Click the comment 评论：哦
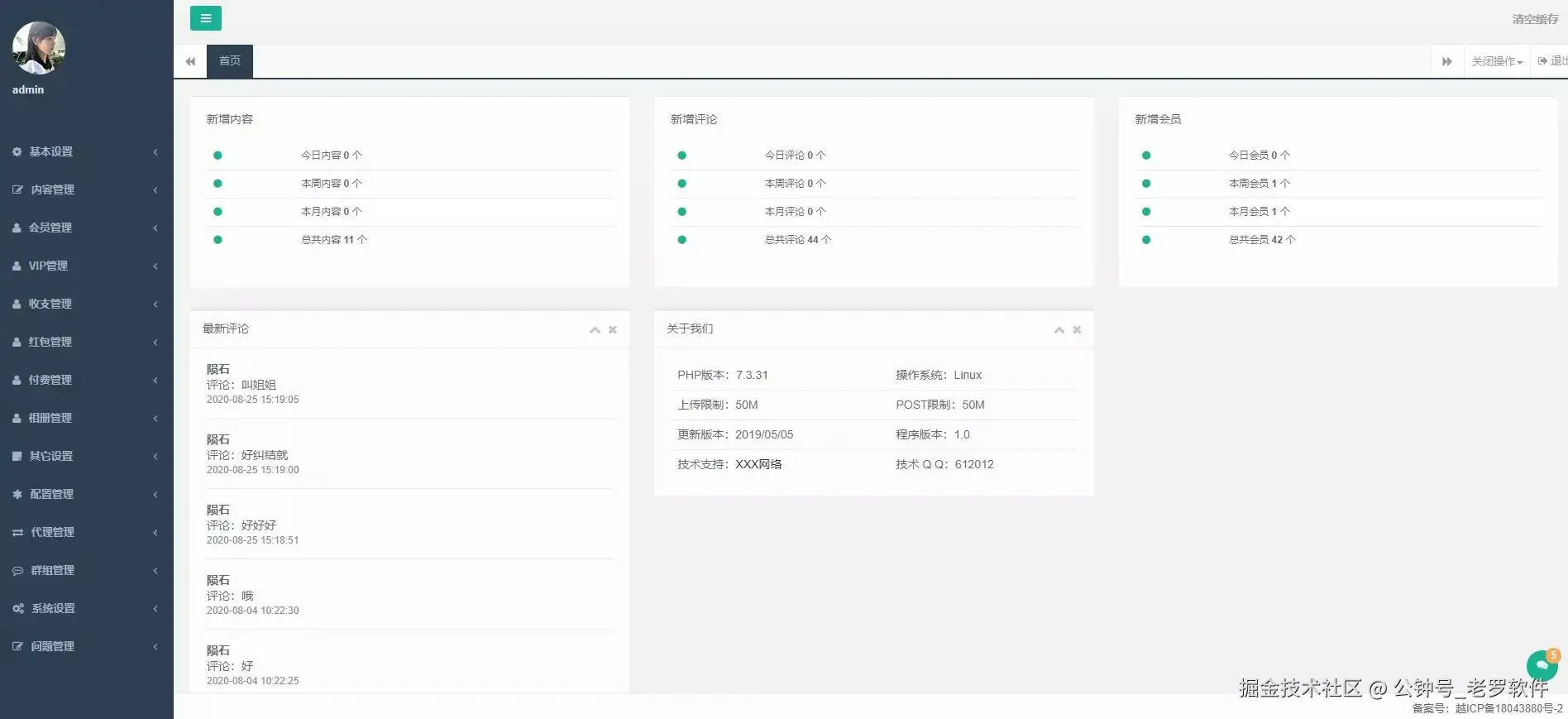The image size is (1568, 719). [x=230, y=597]
